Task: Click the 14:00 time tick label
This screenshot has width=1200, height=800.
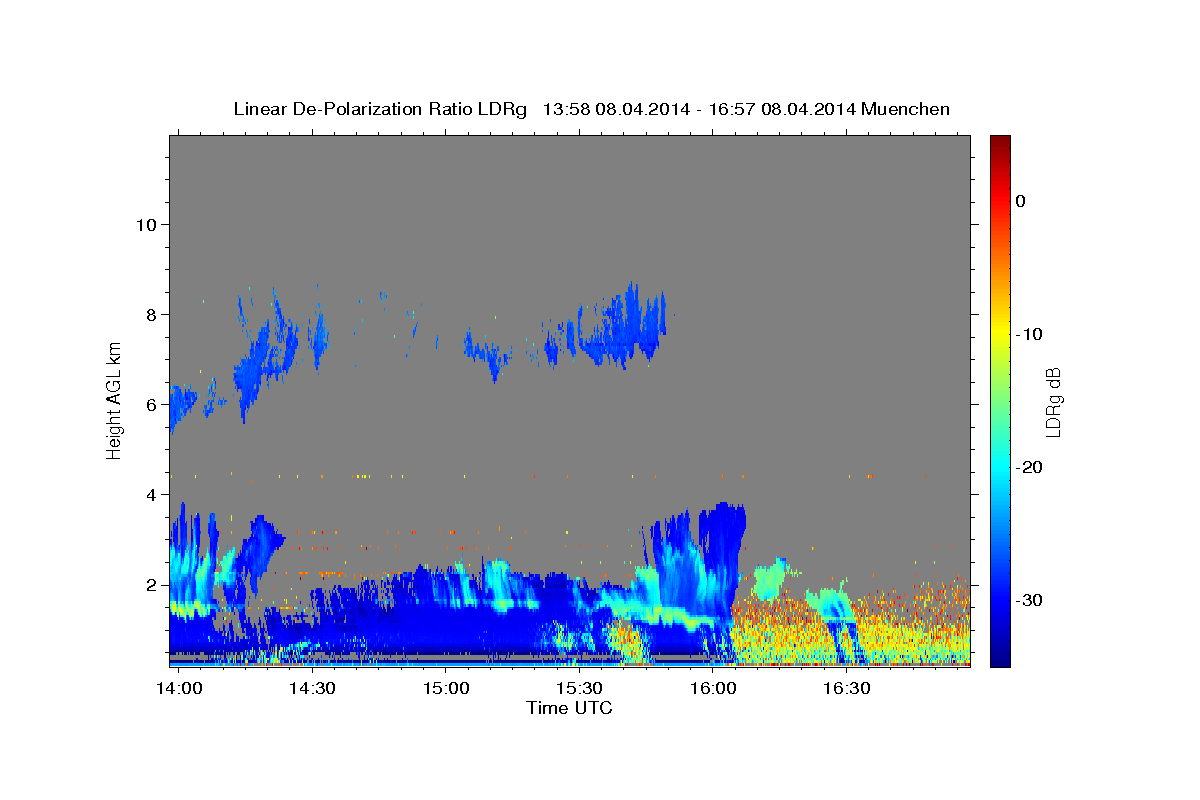Action: pos(179,688)
